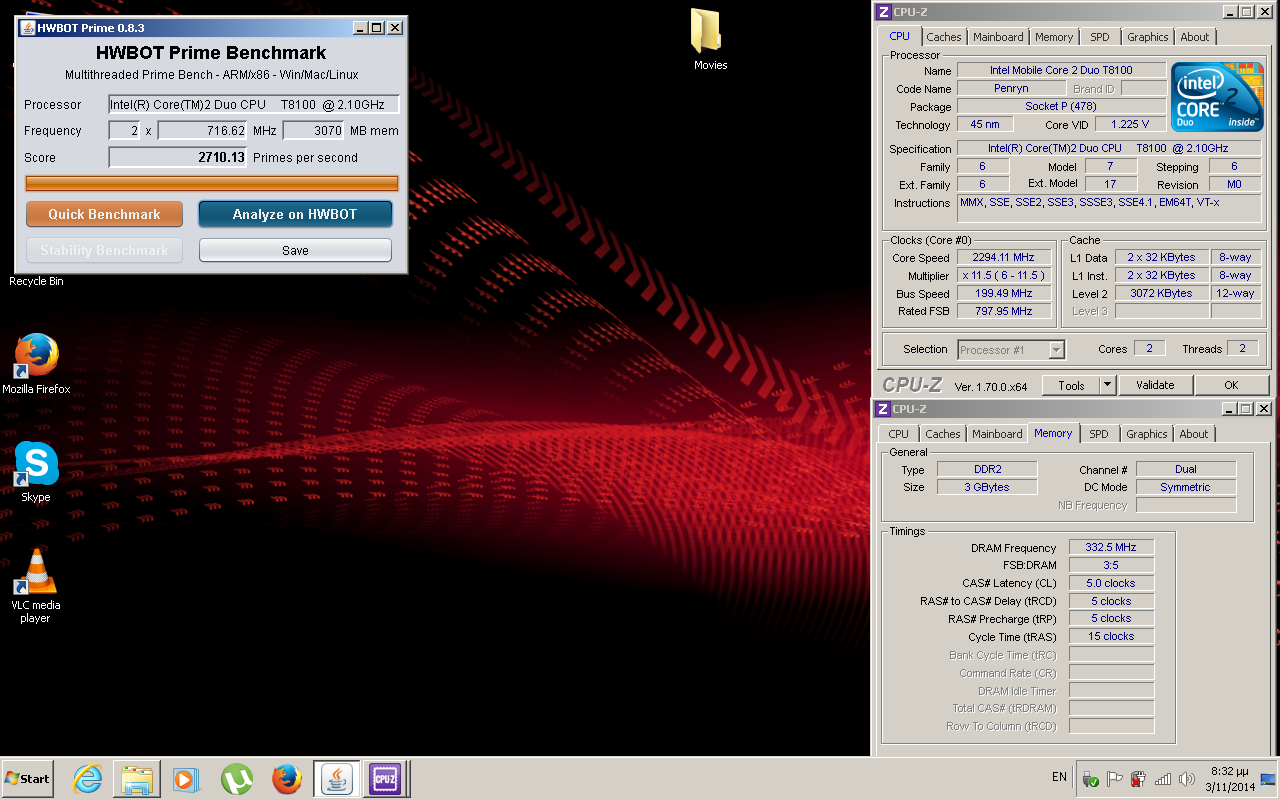
Task: Open Windows Media Player taskbar icon
Action: click(186, 778)
